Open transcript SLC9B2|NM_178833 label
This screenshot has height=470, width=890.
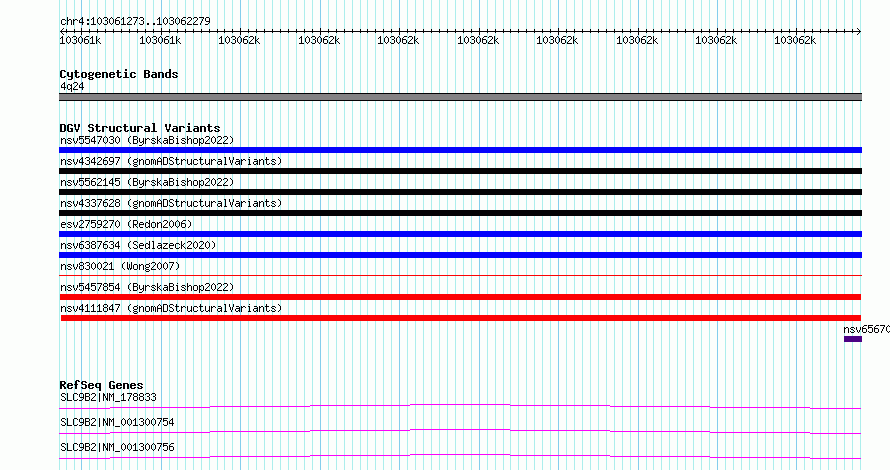(x=108, y=397)
